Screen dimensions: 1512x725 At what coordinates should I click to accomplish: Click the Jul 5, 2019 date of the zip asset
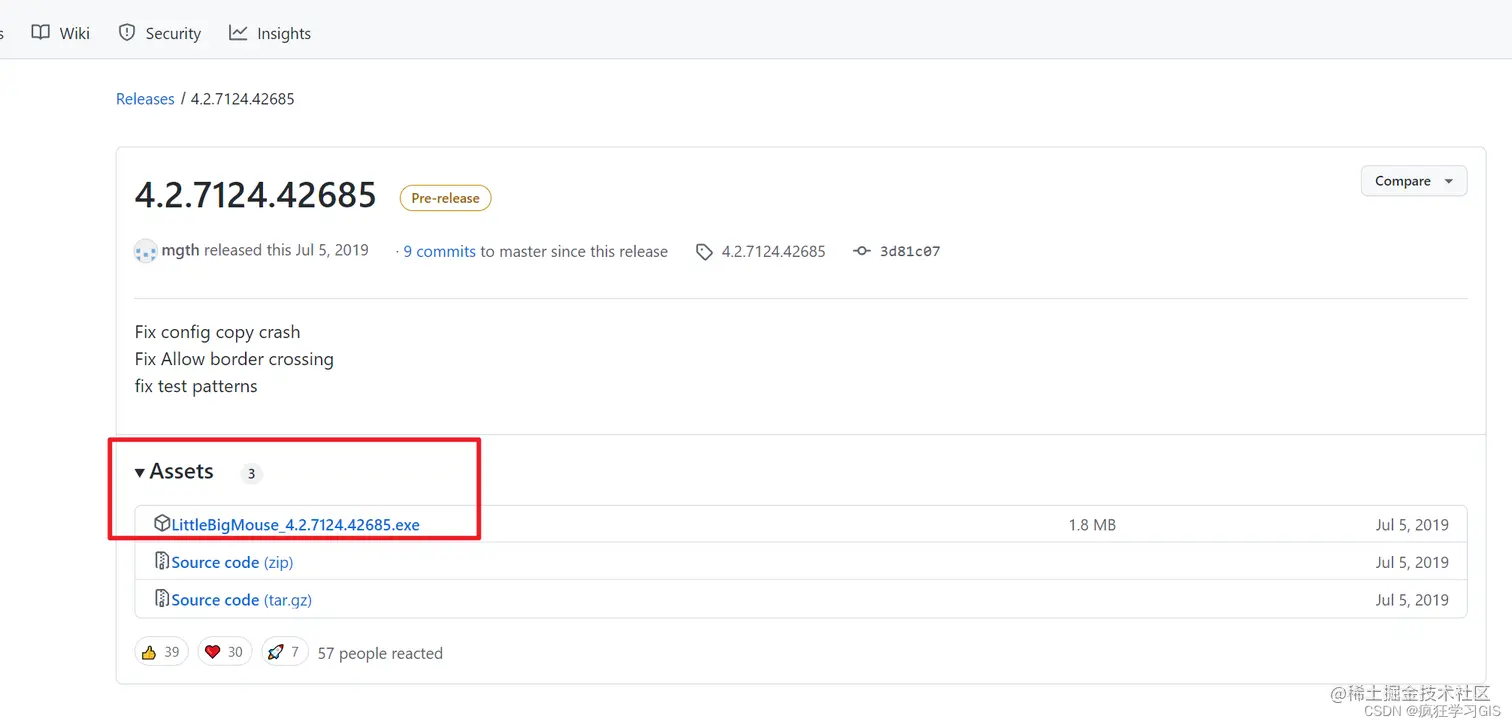pyautogui.click(x=1412, y=563)
